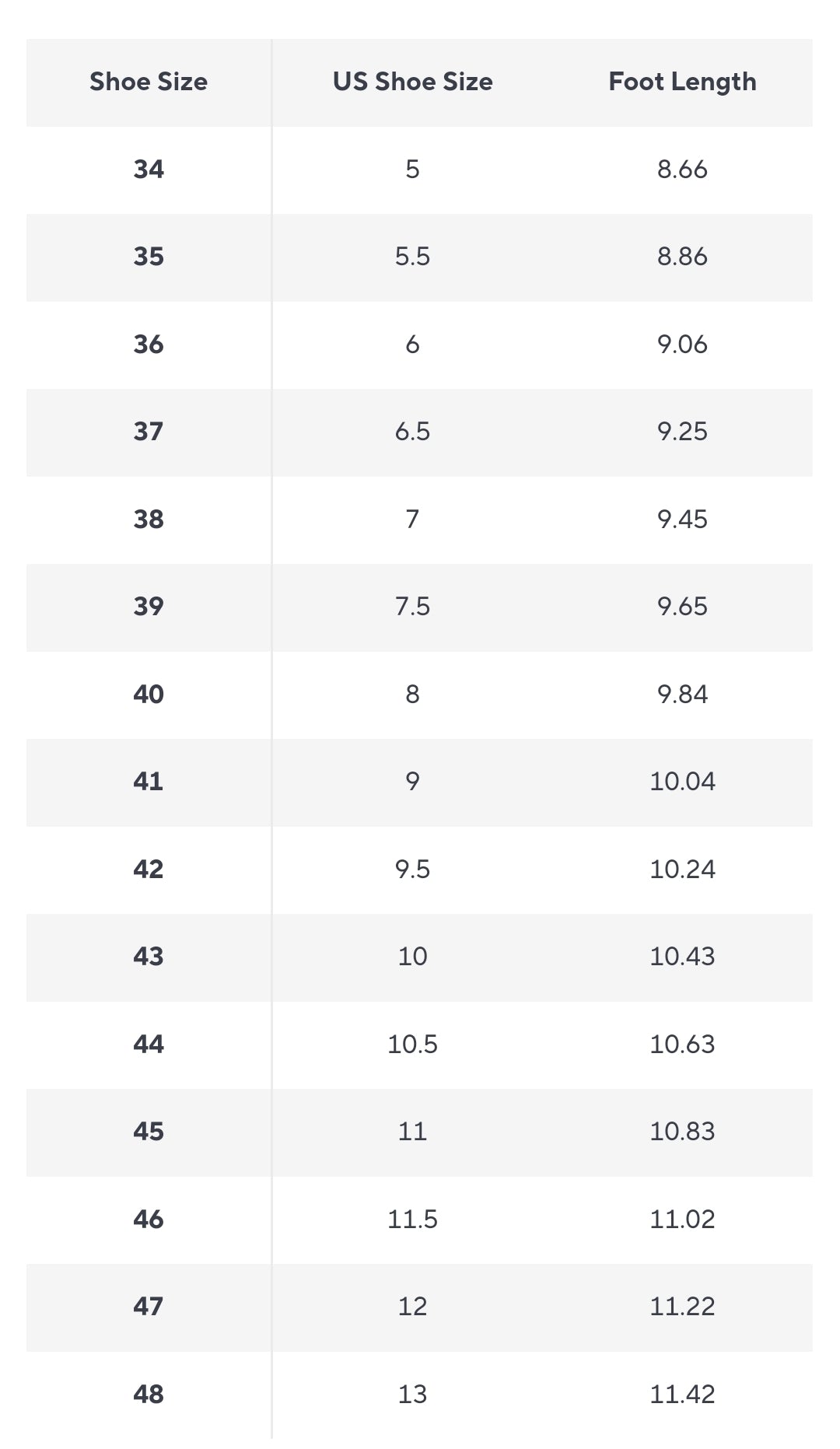The height and width of the screenshot is (1449, 840).
Task: Select shoe size 47 row label
Action: tap(149, 1306)
